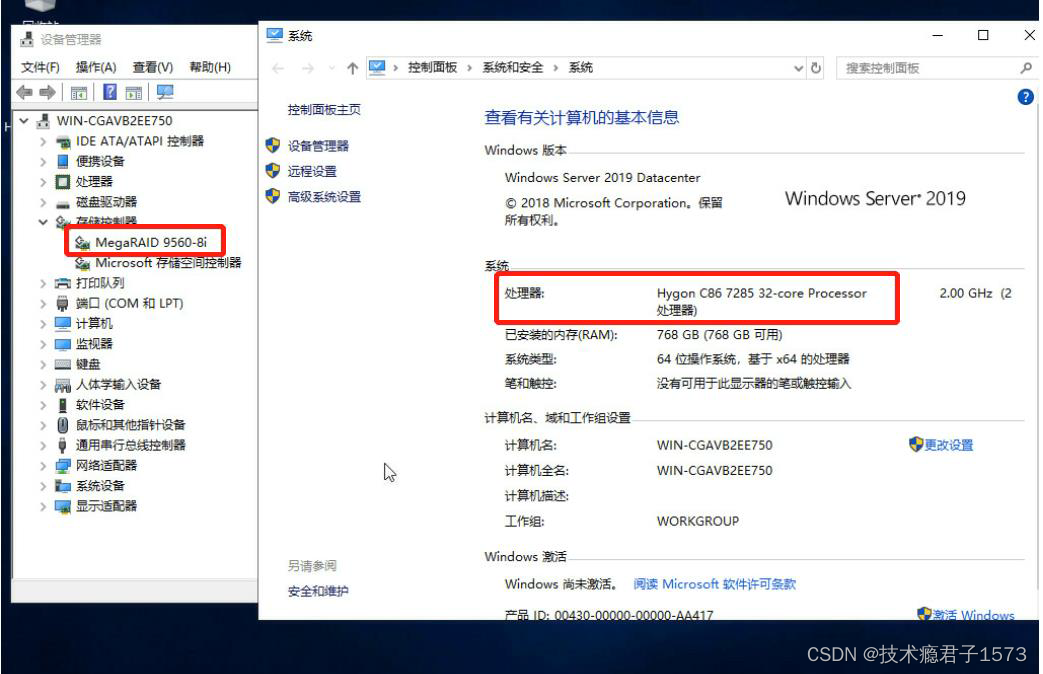Open 设备管理器 link in sidebar
Screen dimensions: 1043x674
[318, 146]
